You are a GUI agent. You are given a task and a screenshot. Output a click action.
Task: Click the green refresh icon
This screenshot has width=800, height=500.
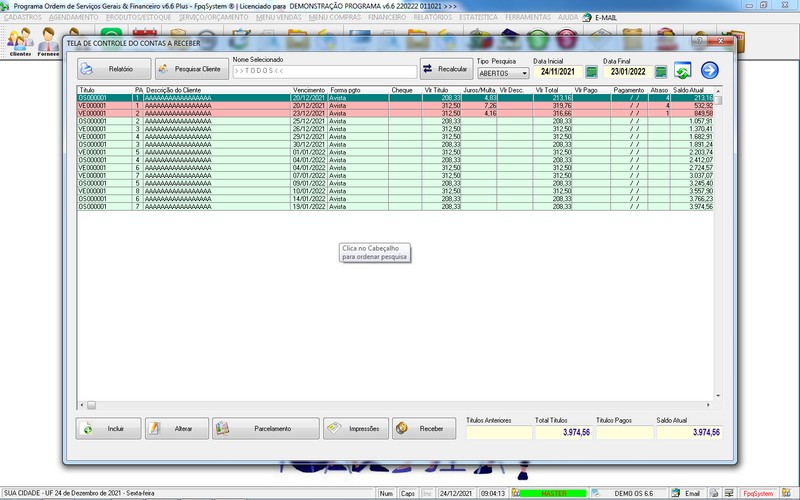point(682,70)
